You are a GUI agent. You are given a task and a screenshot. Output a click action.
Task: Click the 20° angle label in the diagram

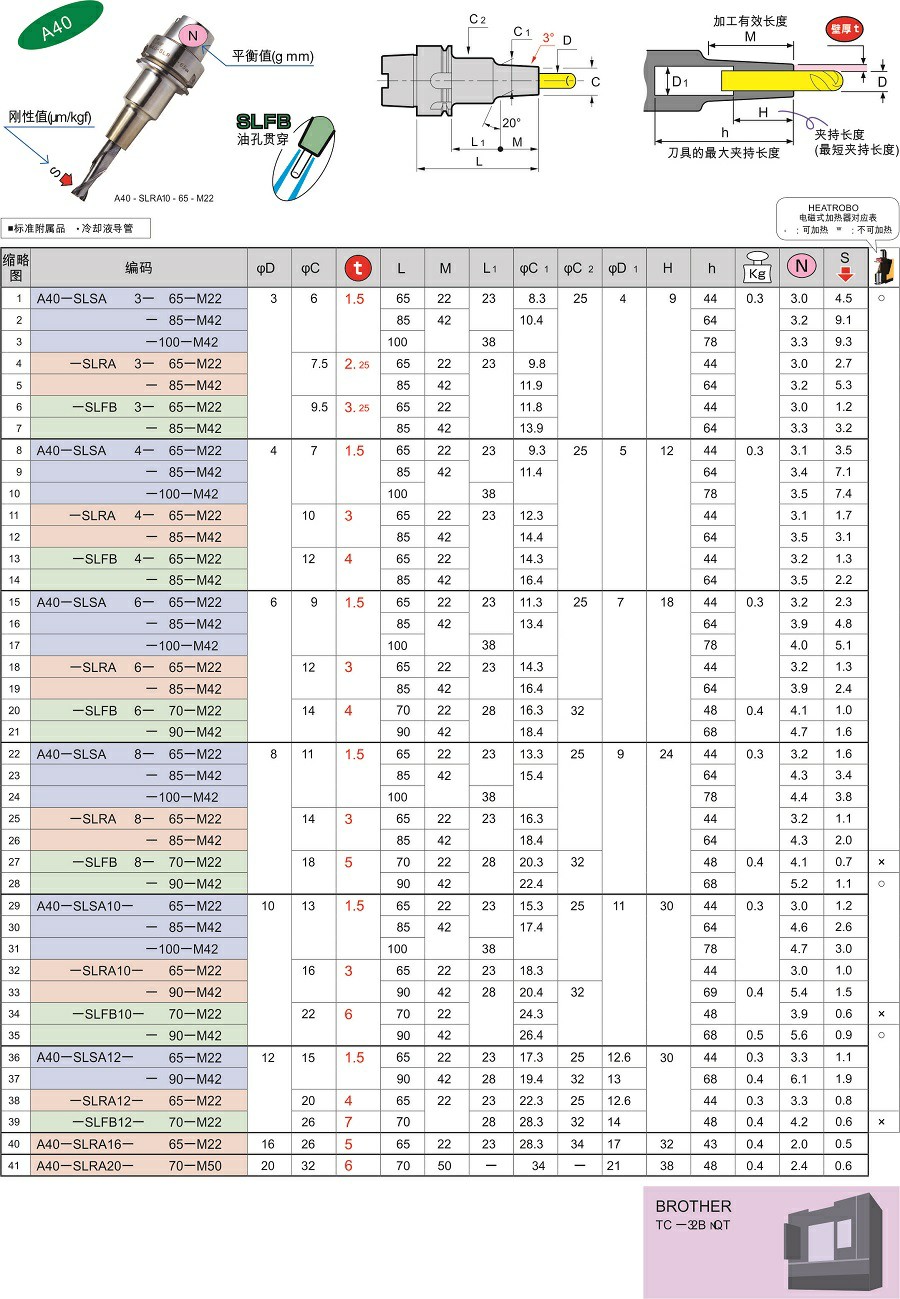pyautogui.click(x=510, y=122)
